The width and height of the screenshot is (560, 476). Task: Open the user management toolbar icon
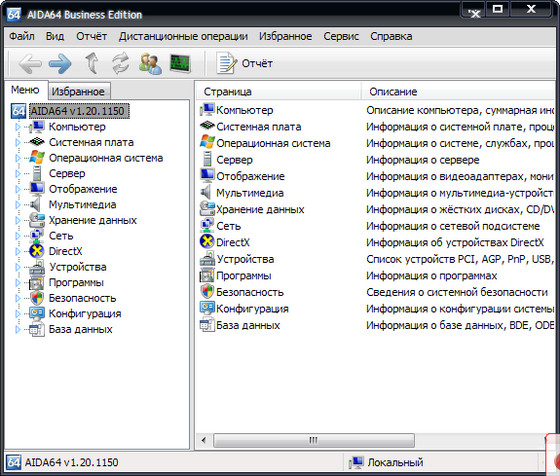coord(150,63)
